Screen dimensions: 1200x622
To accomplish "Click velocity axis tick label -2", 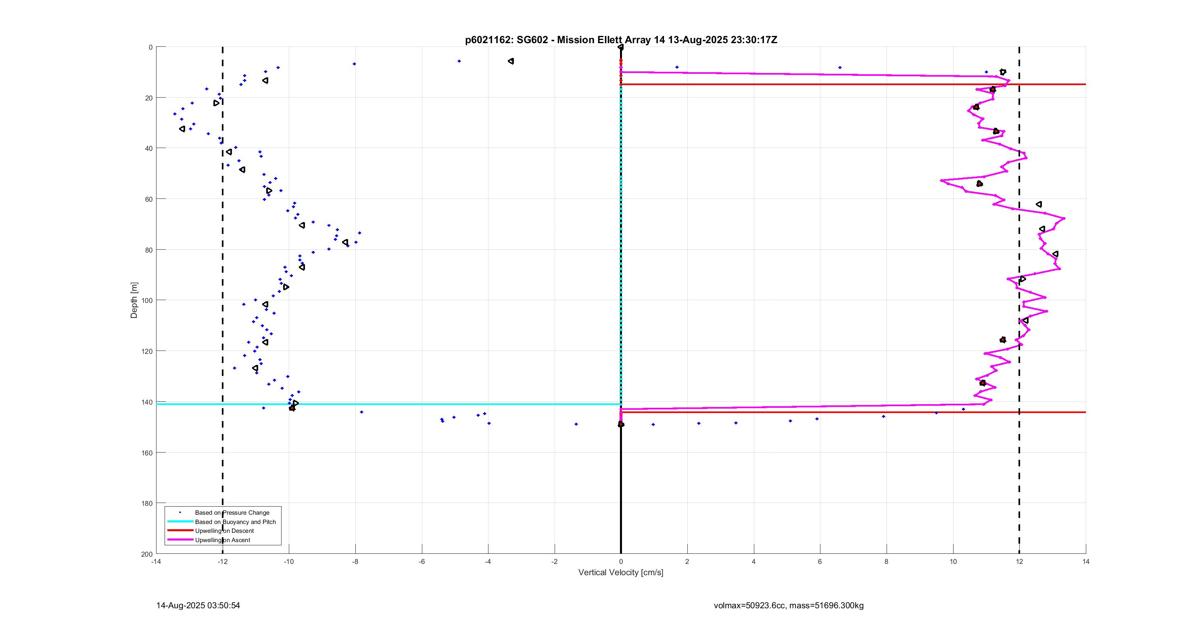I will (x=554, y=562).
